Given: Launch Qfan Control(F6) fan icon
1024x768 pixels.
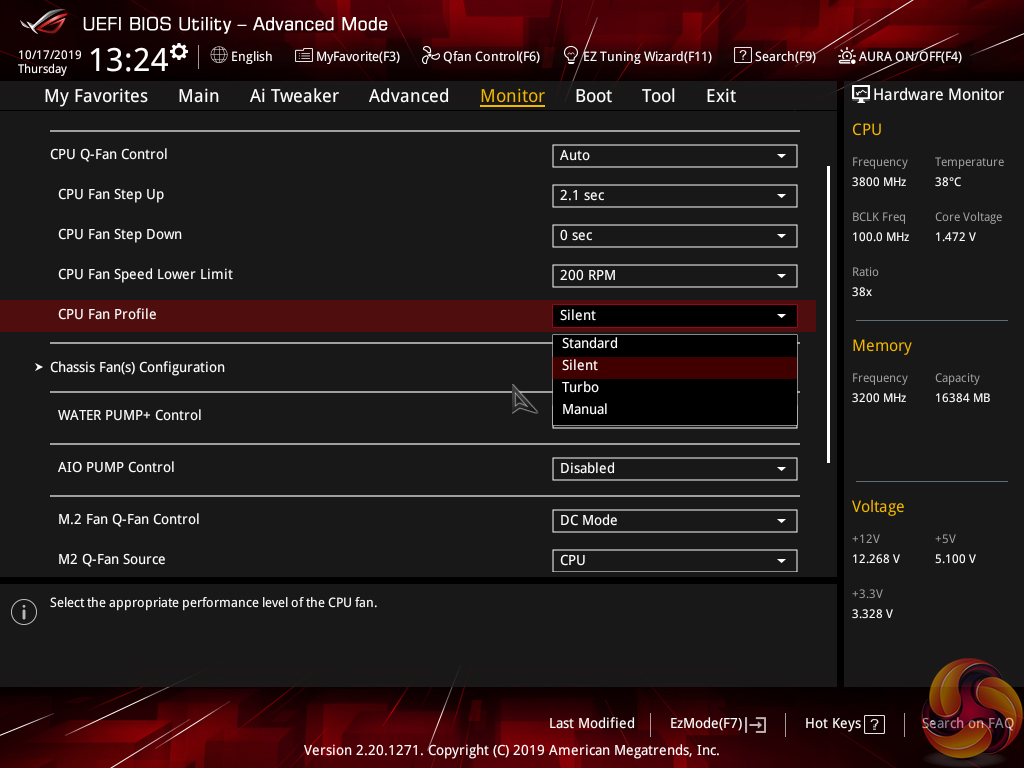Looking at the screenshot, I should [430, 56].
